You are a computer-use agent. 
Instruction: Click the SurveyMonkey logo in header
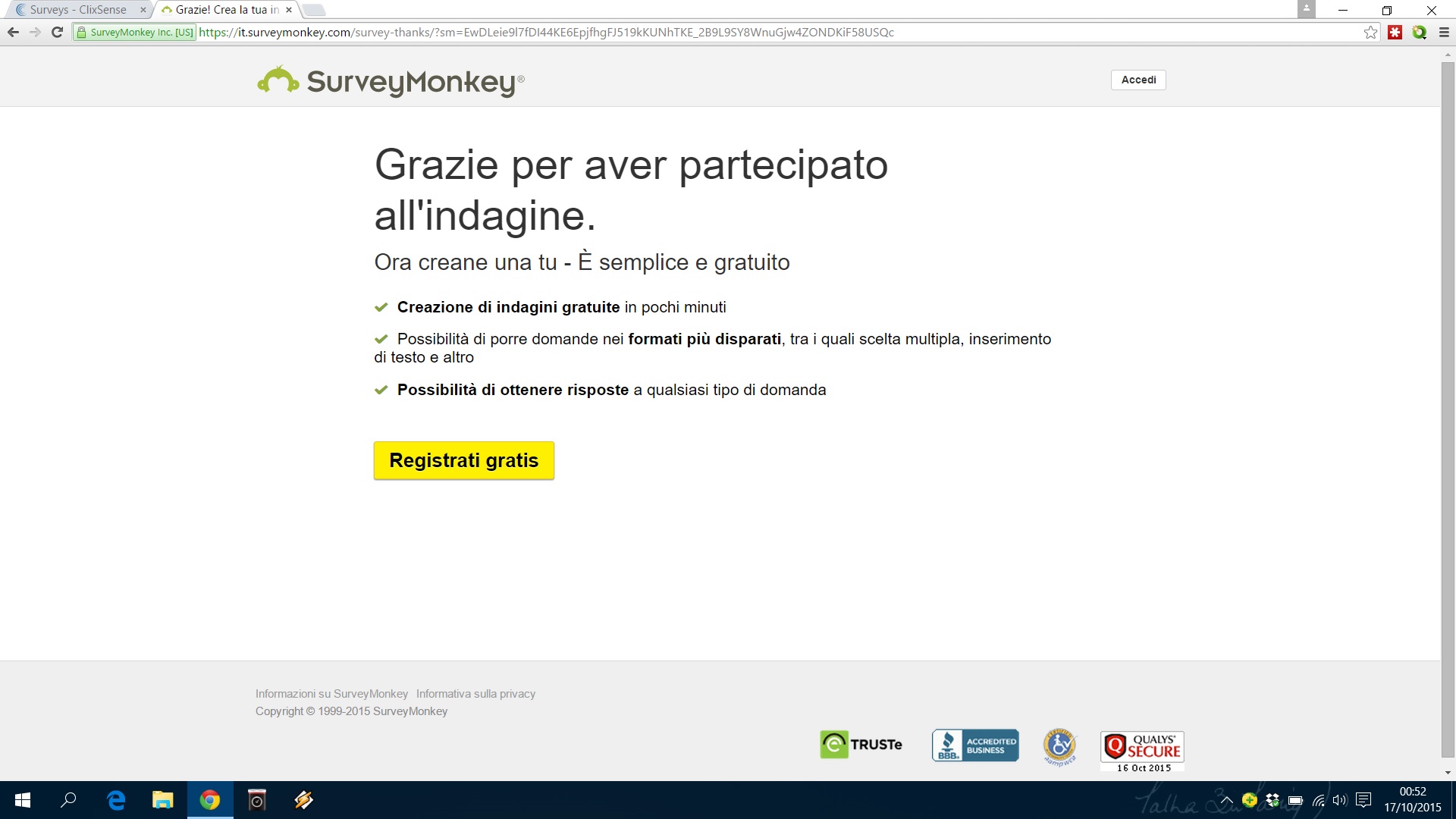(391, 81)
